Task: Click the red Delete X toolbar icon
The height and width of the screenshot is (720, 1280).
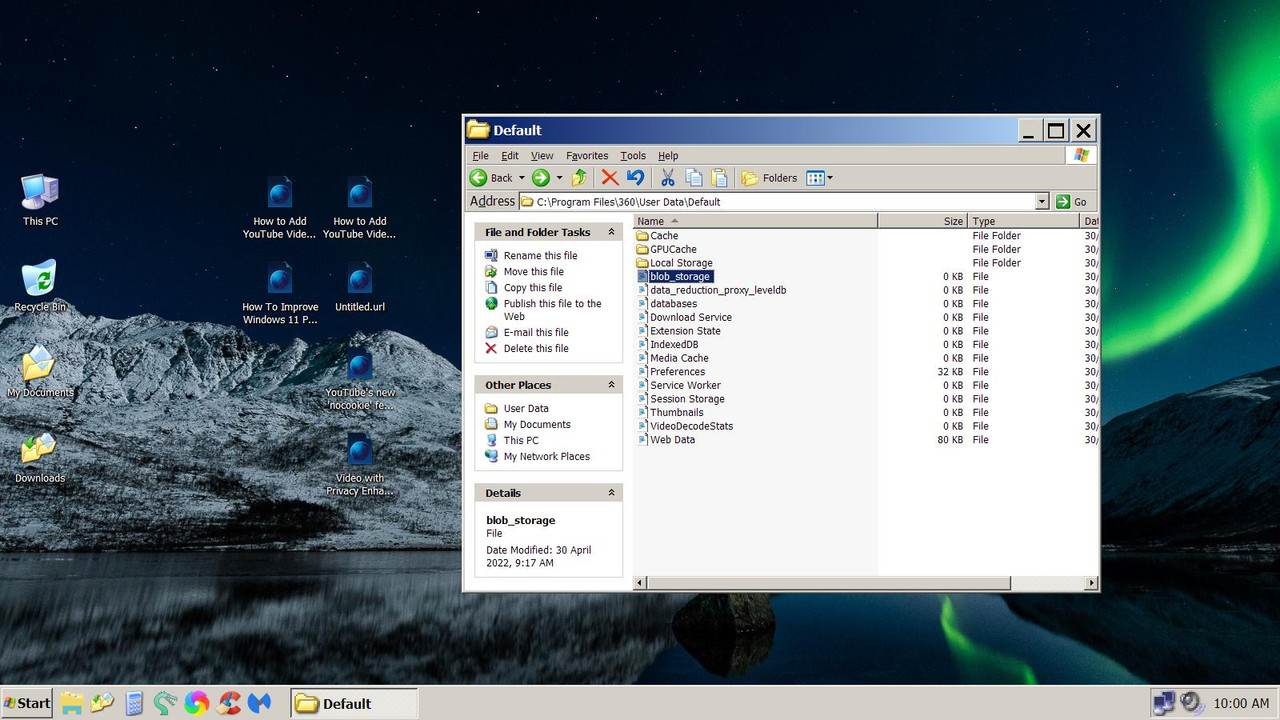Action: (x=610, y=178)
